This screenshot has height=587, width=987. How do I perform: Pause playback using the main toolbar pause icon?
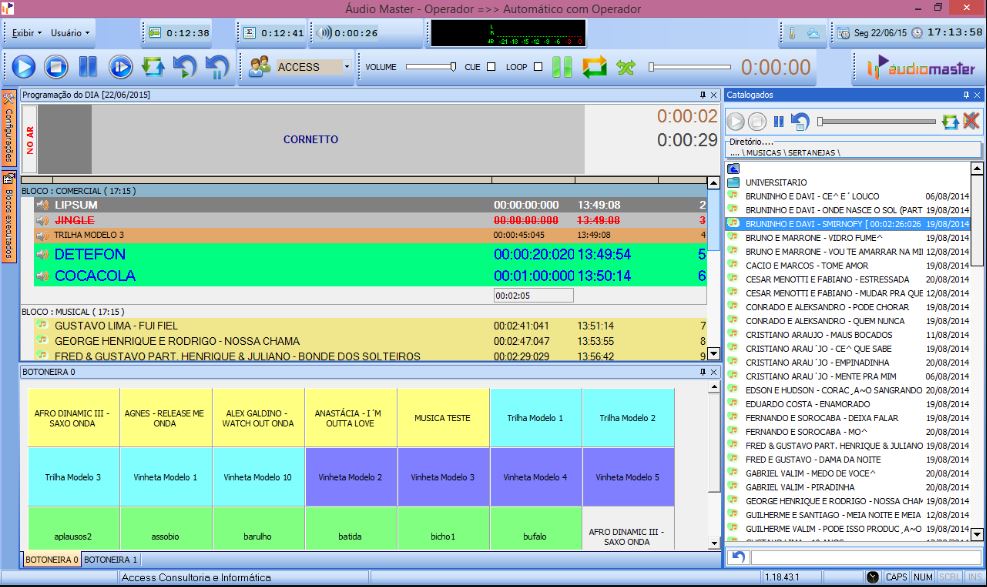click(x=87, y=67)
